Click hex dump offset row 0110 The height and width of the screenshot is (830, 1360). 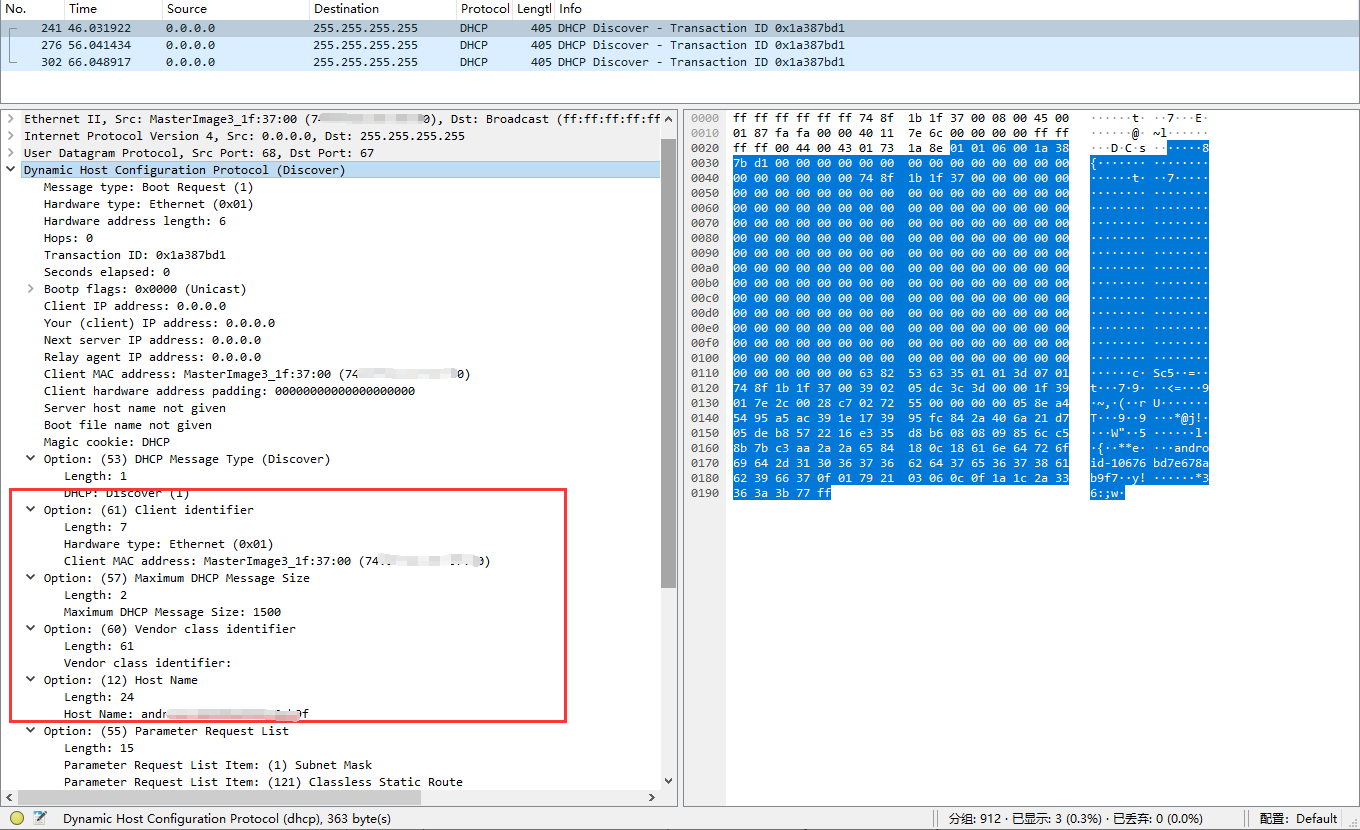[x=704, y=374]
